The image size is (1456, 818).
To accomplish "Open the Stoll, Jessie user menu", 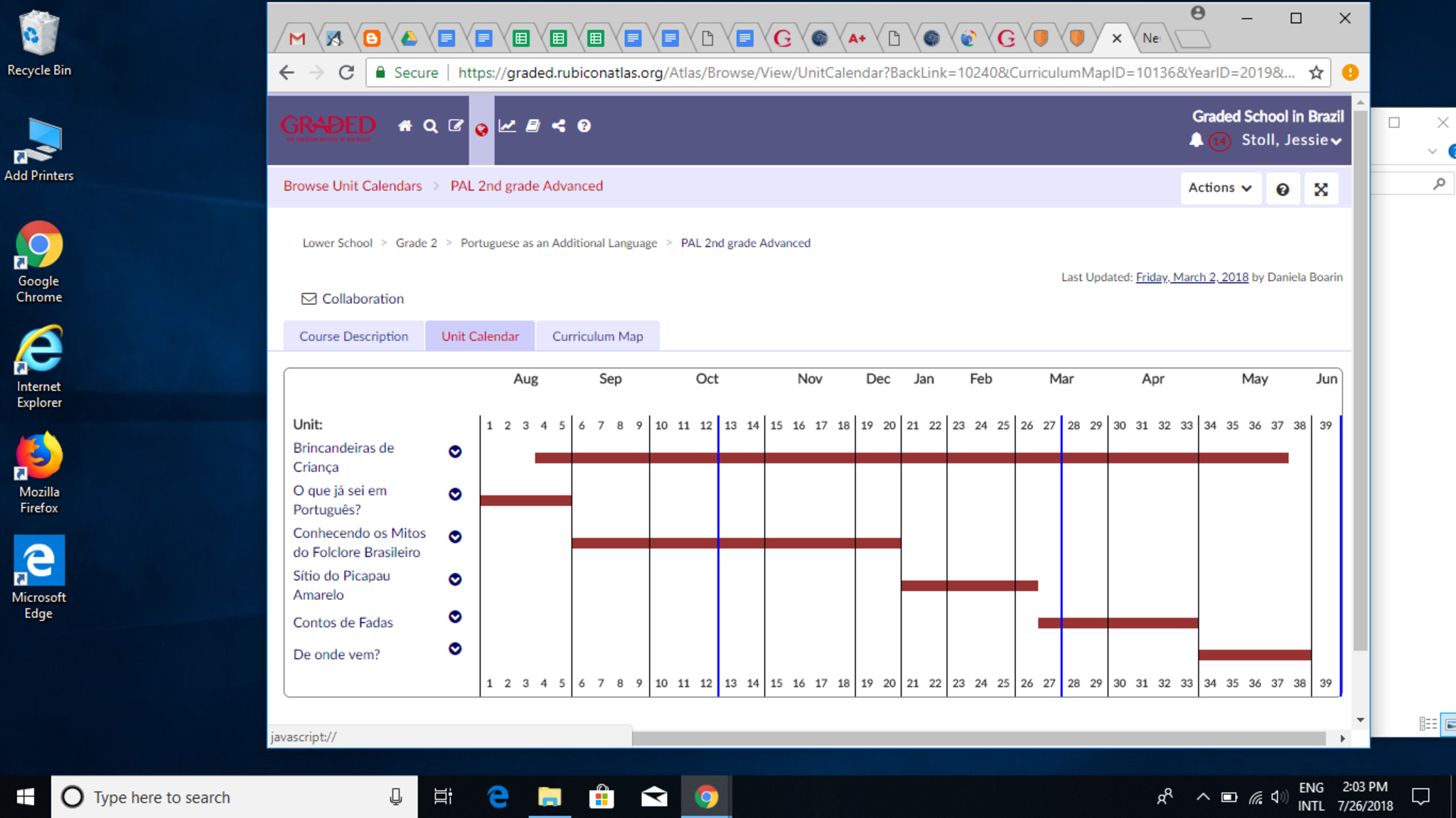I will point(1291,140).
